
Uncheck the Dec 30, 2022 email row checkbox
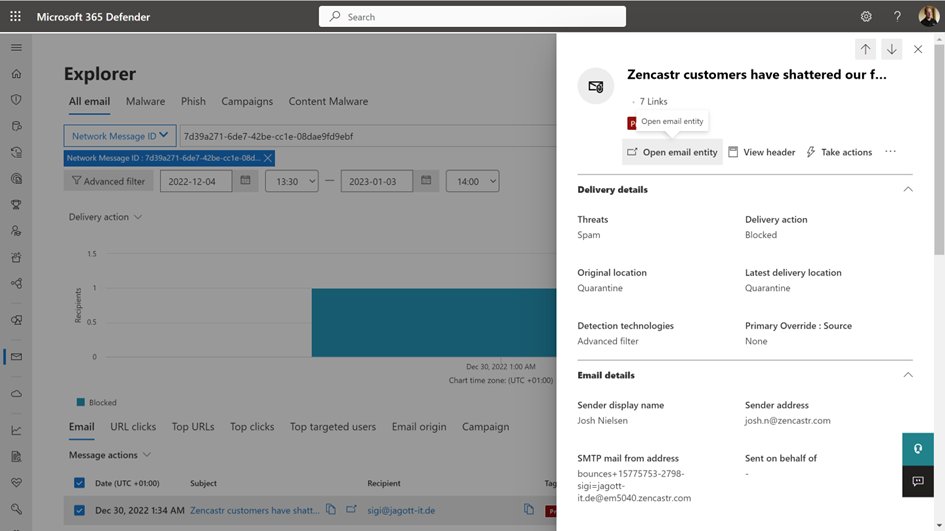pos(79,510)
